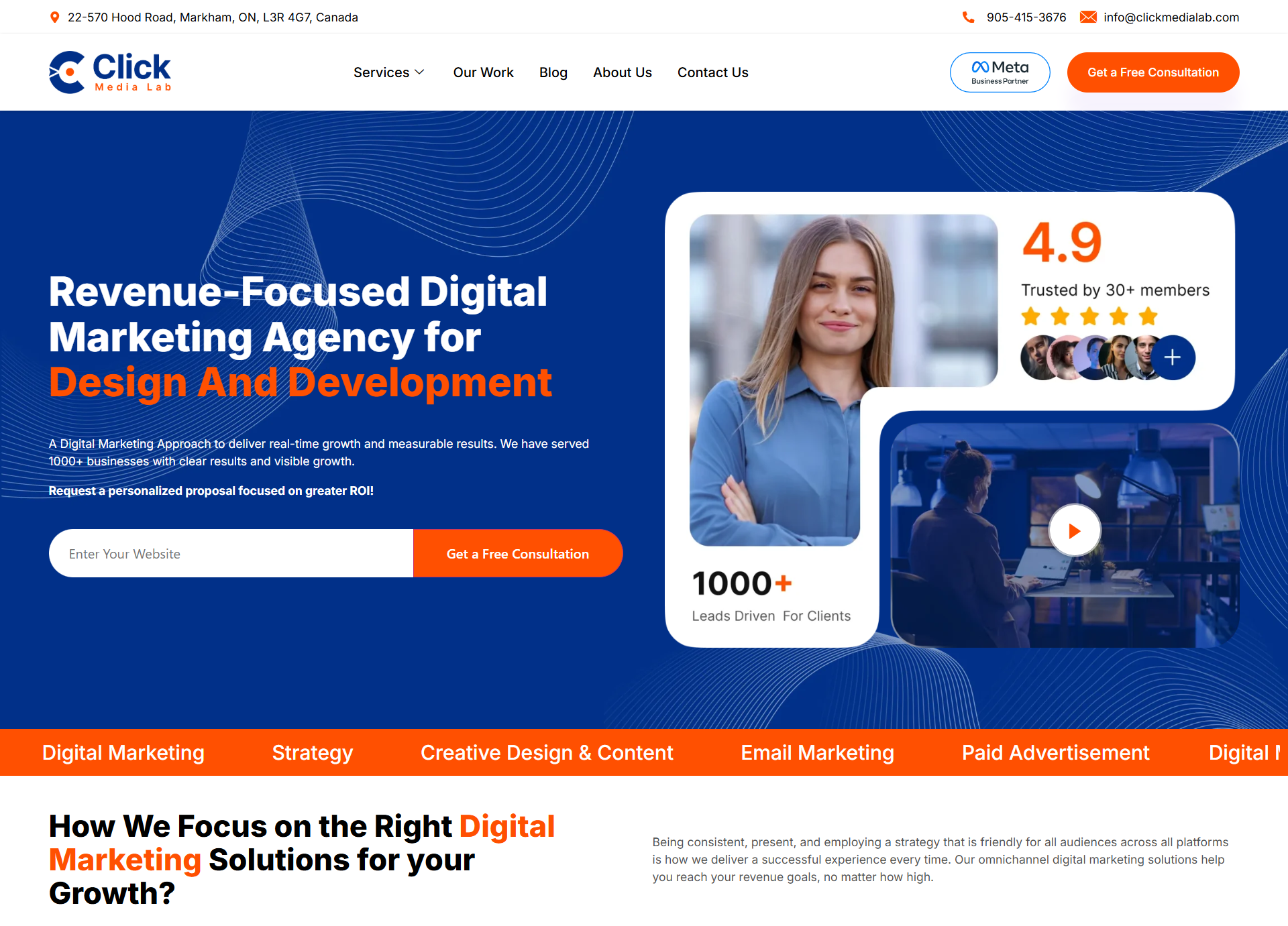
Task: Expand the Services dropdown chevron
Action: coord(420,72)
